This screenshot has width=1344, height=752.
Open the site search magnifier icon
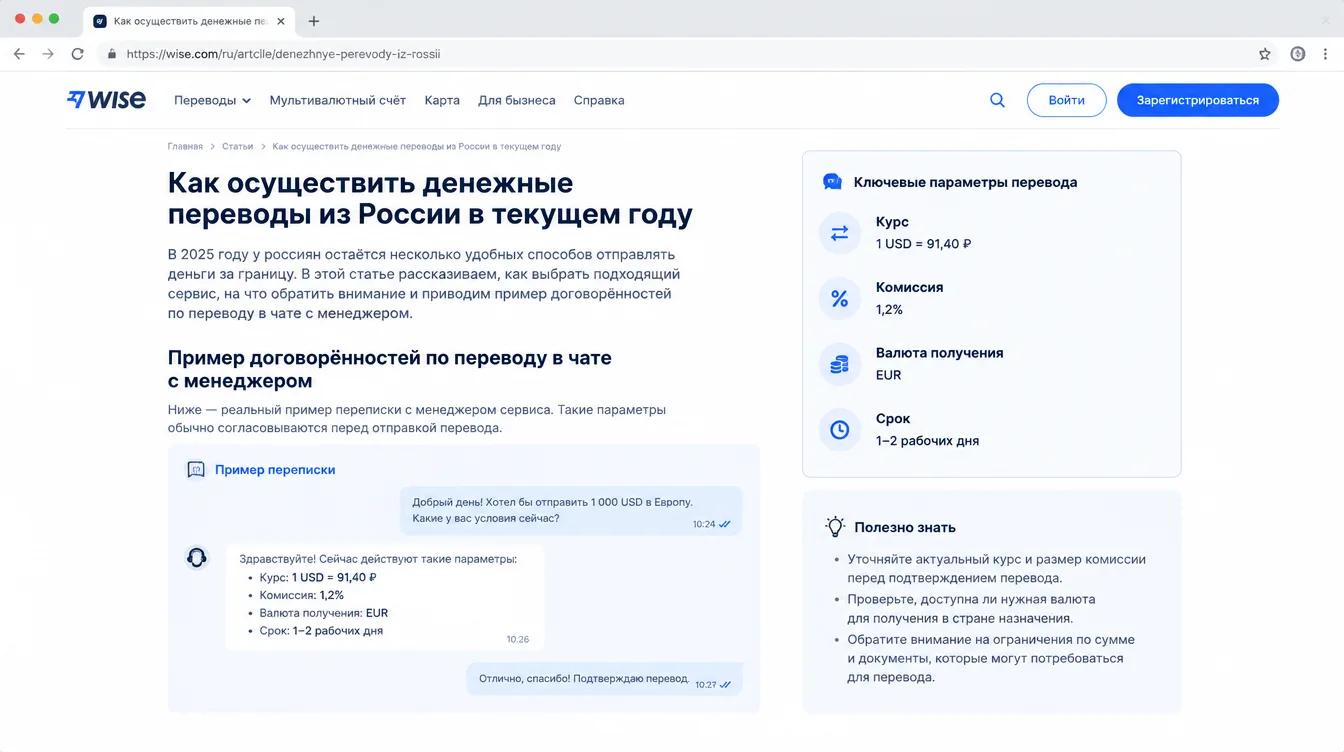[x=997, y=100]
